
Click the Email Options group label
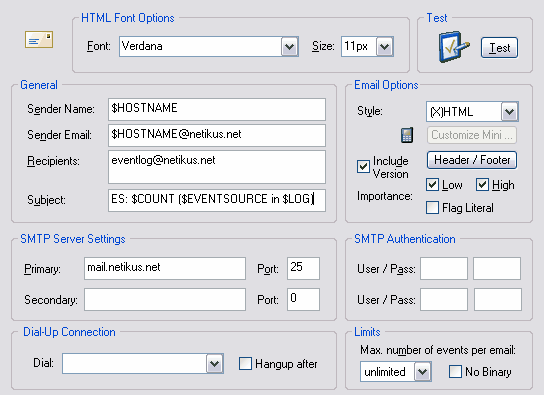tap(386, 85)
